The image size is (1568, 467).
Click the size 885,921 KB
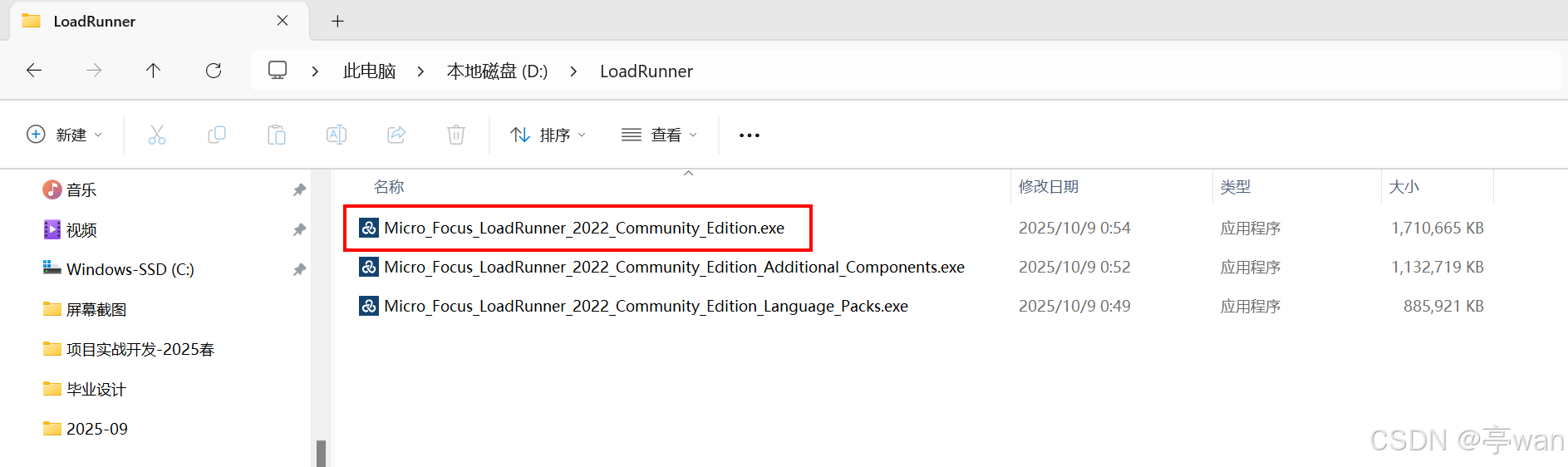click(1443, 306)
